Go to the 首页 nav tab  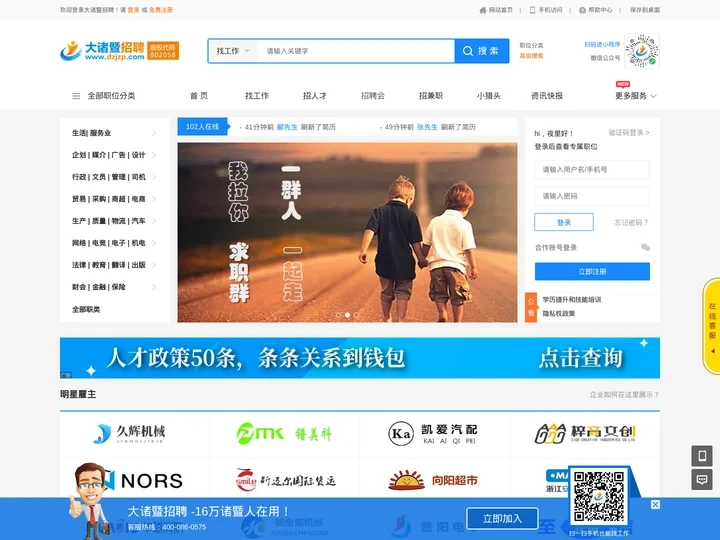(199, 96)
